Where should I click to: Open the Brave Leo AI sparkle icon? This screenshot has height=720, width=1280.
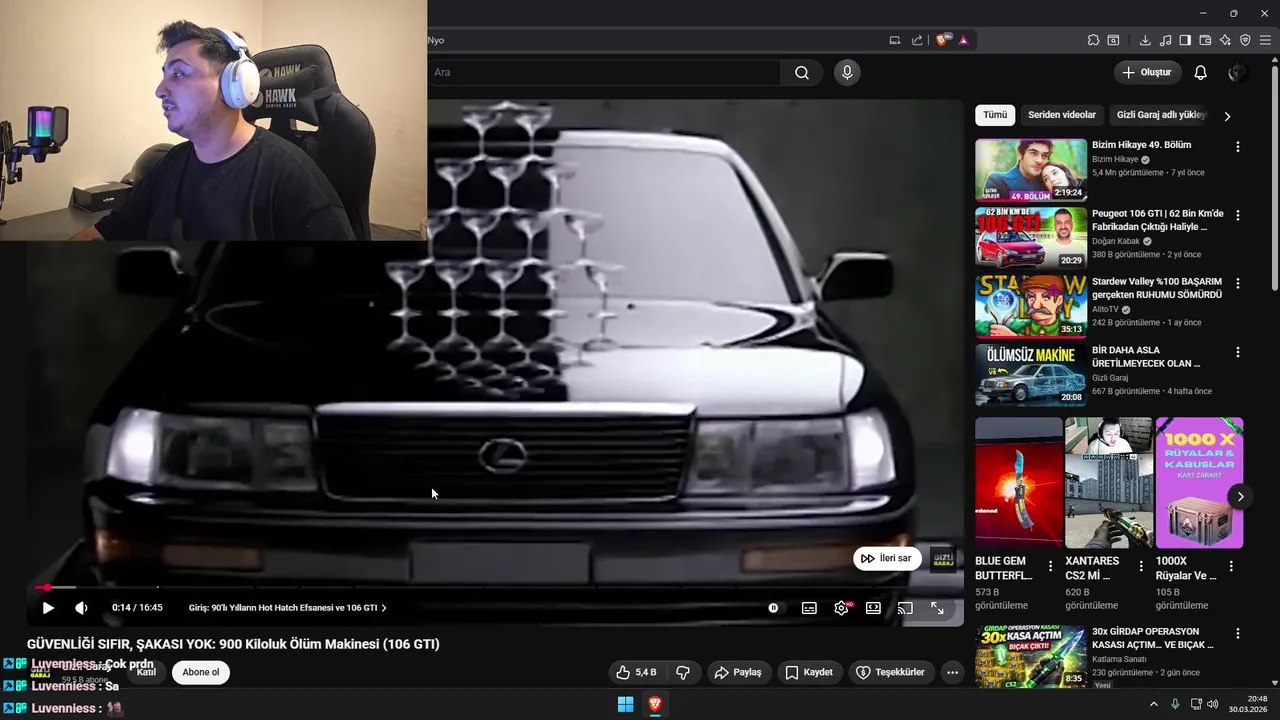pyautogui.click(x=1225, y=40)
